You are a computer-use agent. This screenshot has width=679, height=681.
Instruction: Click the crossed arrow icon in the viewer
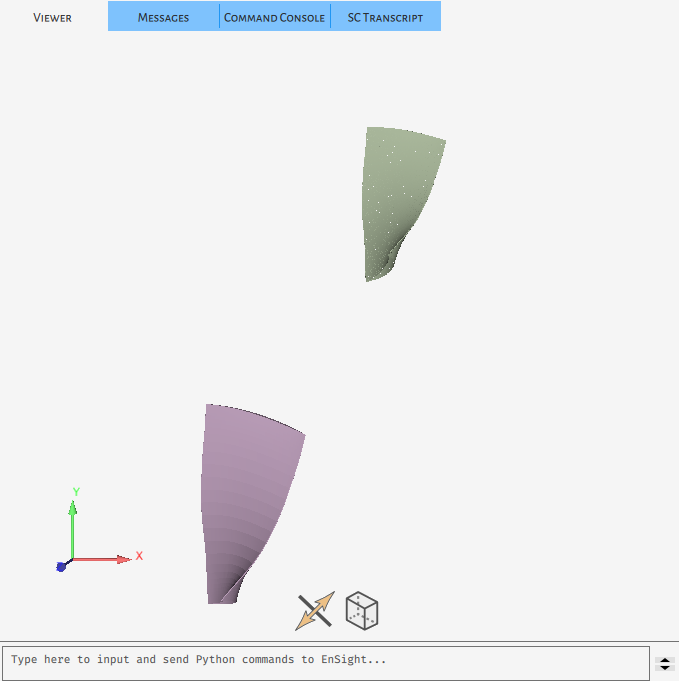[x=315, y=611]
